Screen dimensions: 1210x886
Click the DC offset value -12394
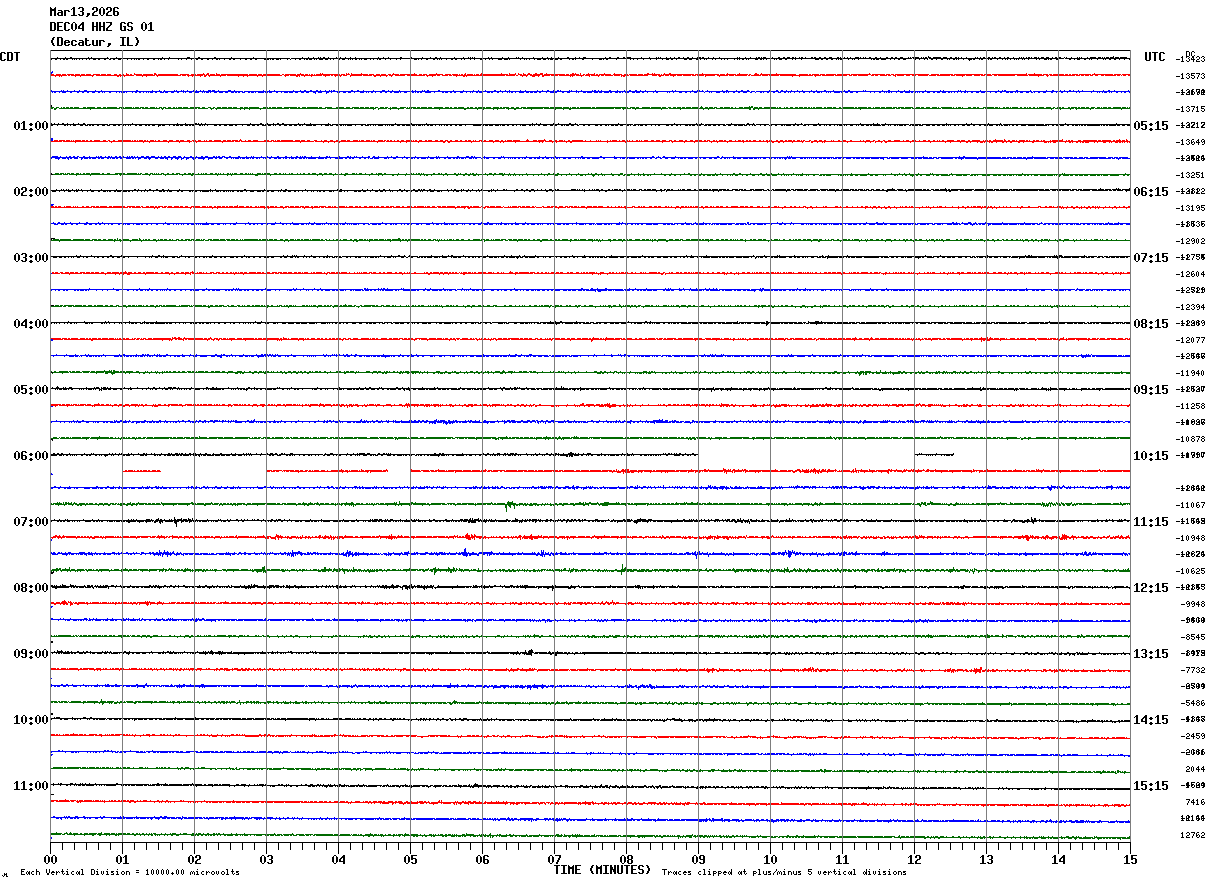(1191, 307)
